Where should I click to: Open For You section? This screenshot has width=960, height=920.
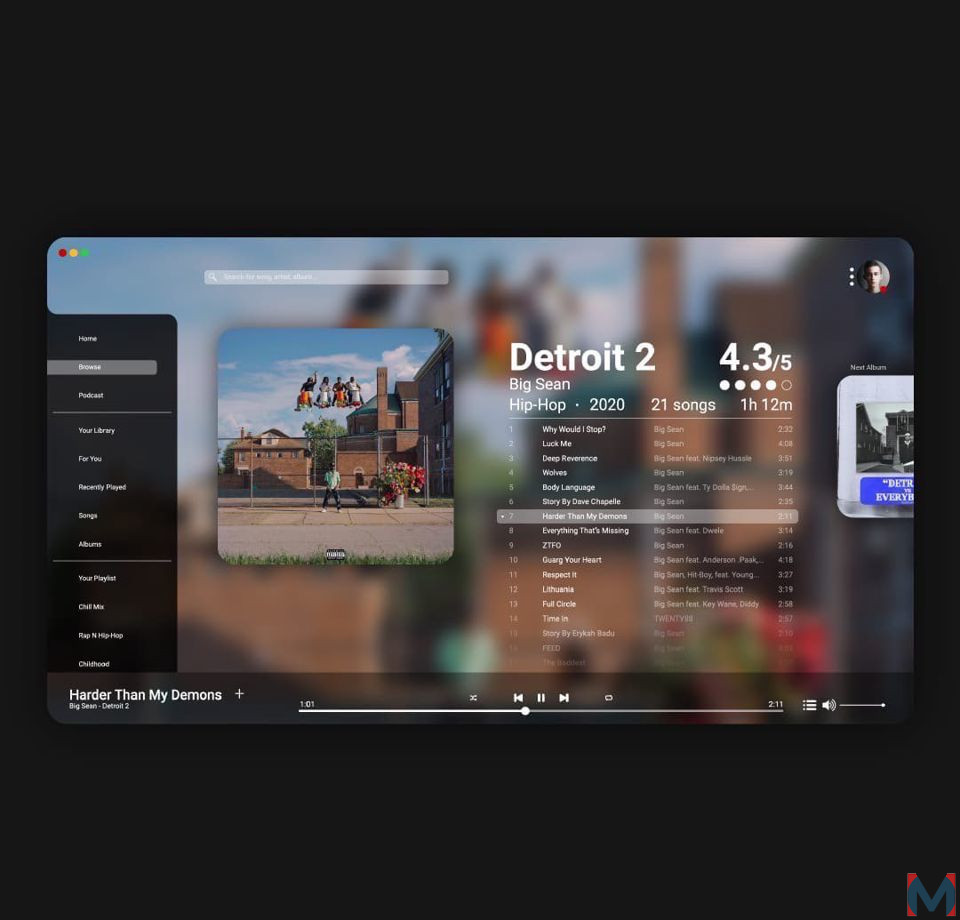tap(90, 459)
